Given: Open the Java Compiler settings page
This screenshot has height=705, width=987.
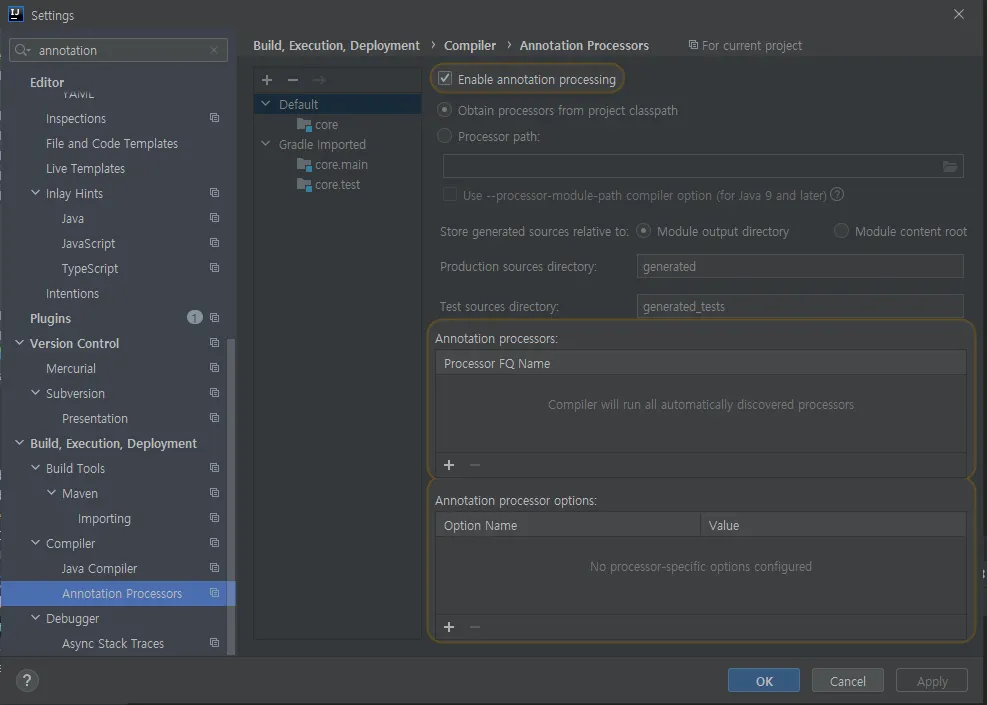Looking at the screenshot, I should 99,568.
